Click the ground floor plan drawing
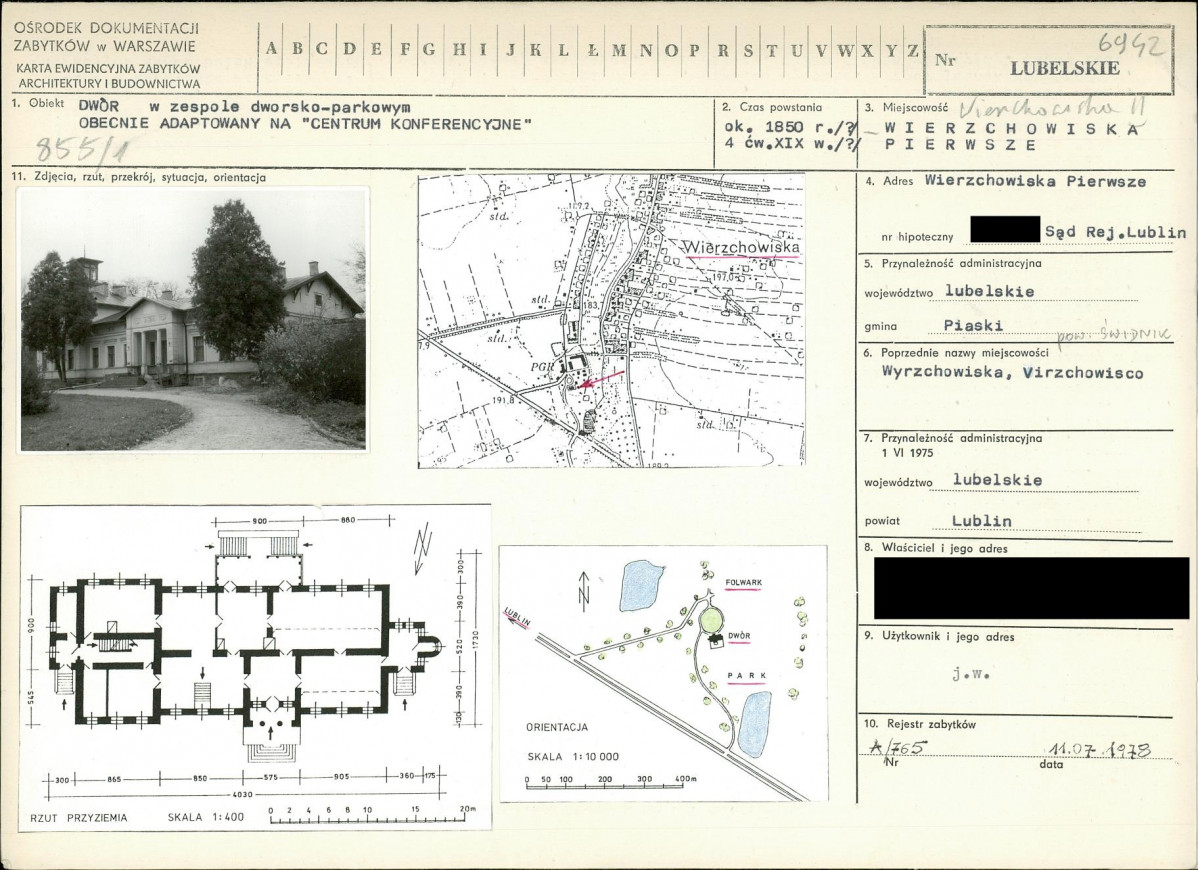 255,667
